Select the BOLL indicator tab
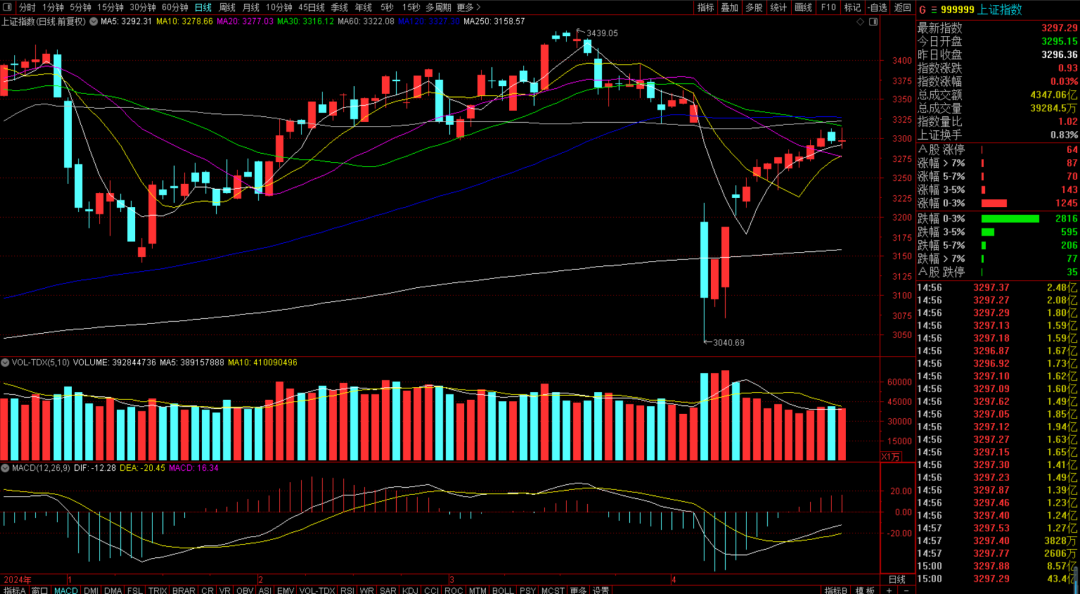Screen dimensions: 1080x594 (x=502, y=590)
